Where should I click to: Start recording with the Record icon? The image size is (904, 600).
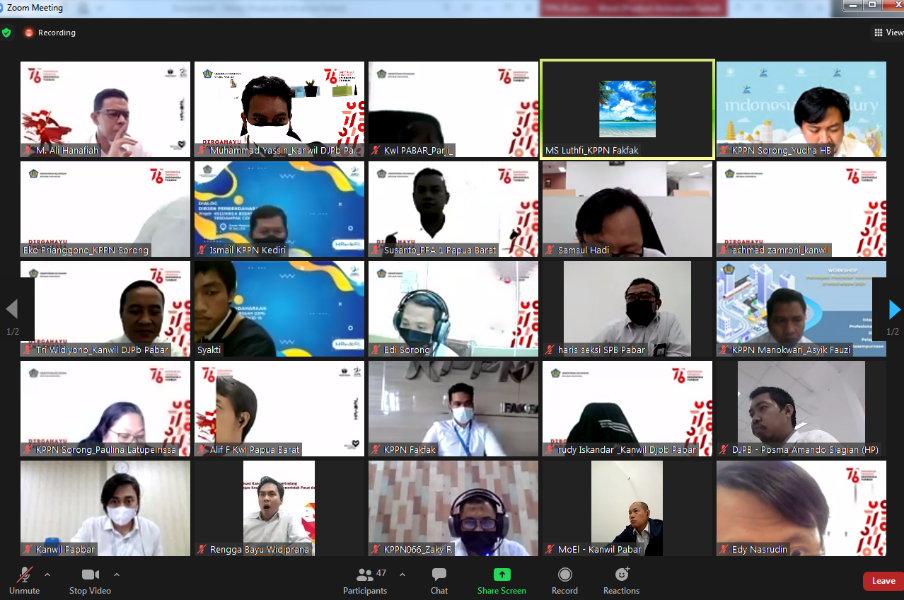[x=565, y=575]
